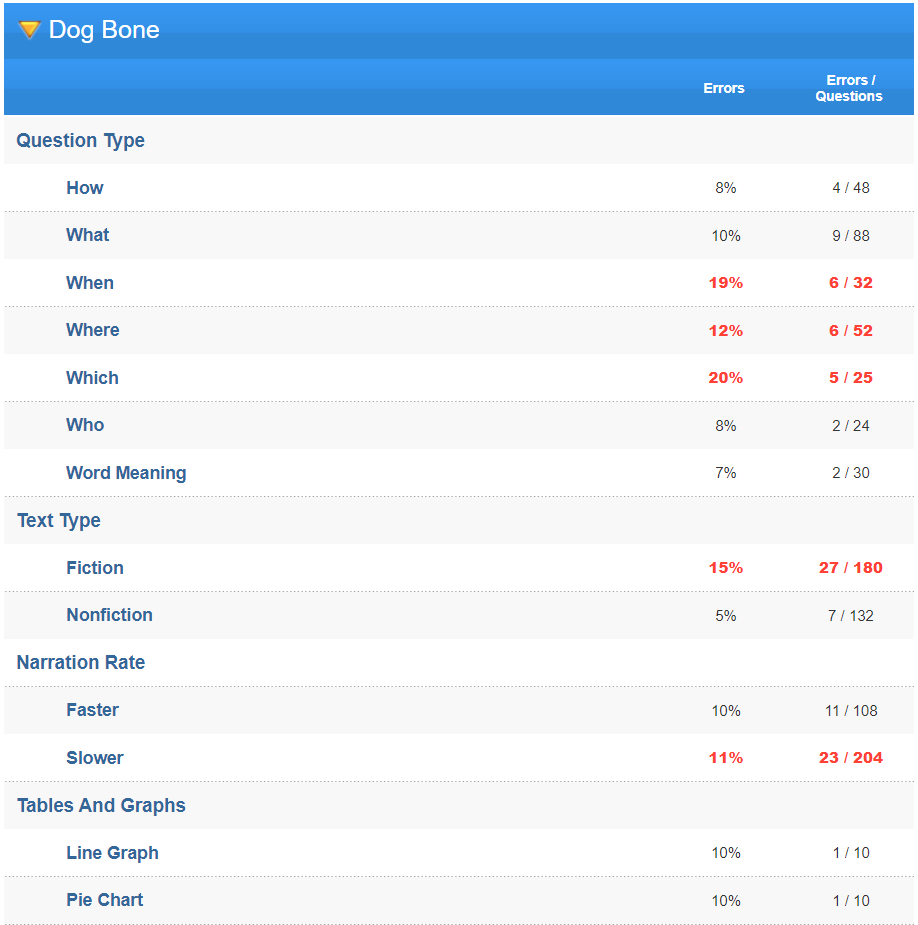Image resolution: width=918 pixels, height=925 pixels.
Task: Click the Faster narration rate link
Action: point(92,710)
